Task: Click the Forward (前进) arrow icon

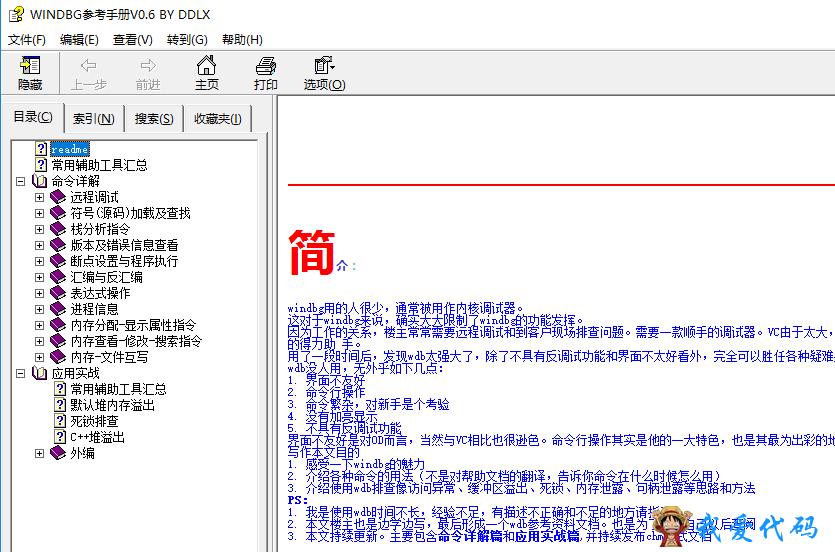Action: click(x=148, y=65)
